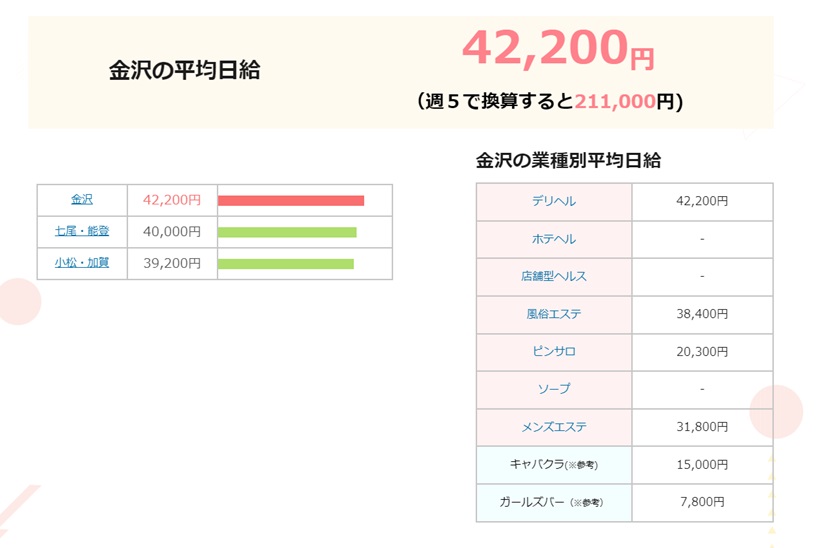Click the red 金沢 wage bar
The width and height of the screenshot is (822, 548).
click(291, 201)
